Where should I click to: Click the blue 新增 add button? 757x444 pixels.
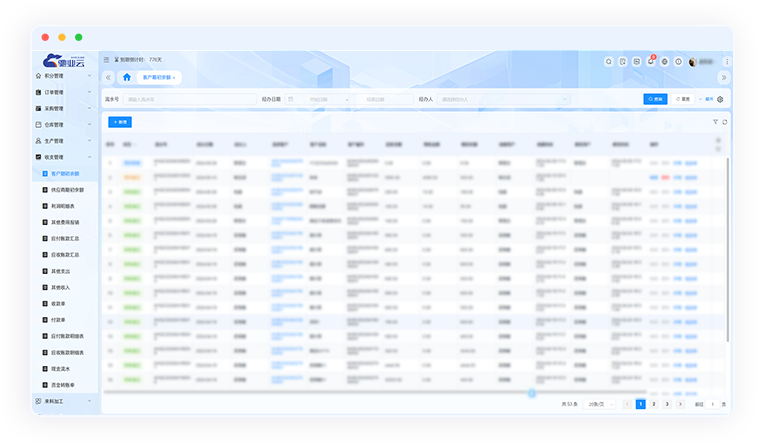click(x=120, y=122)
